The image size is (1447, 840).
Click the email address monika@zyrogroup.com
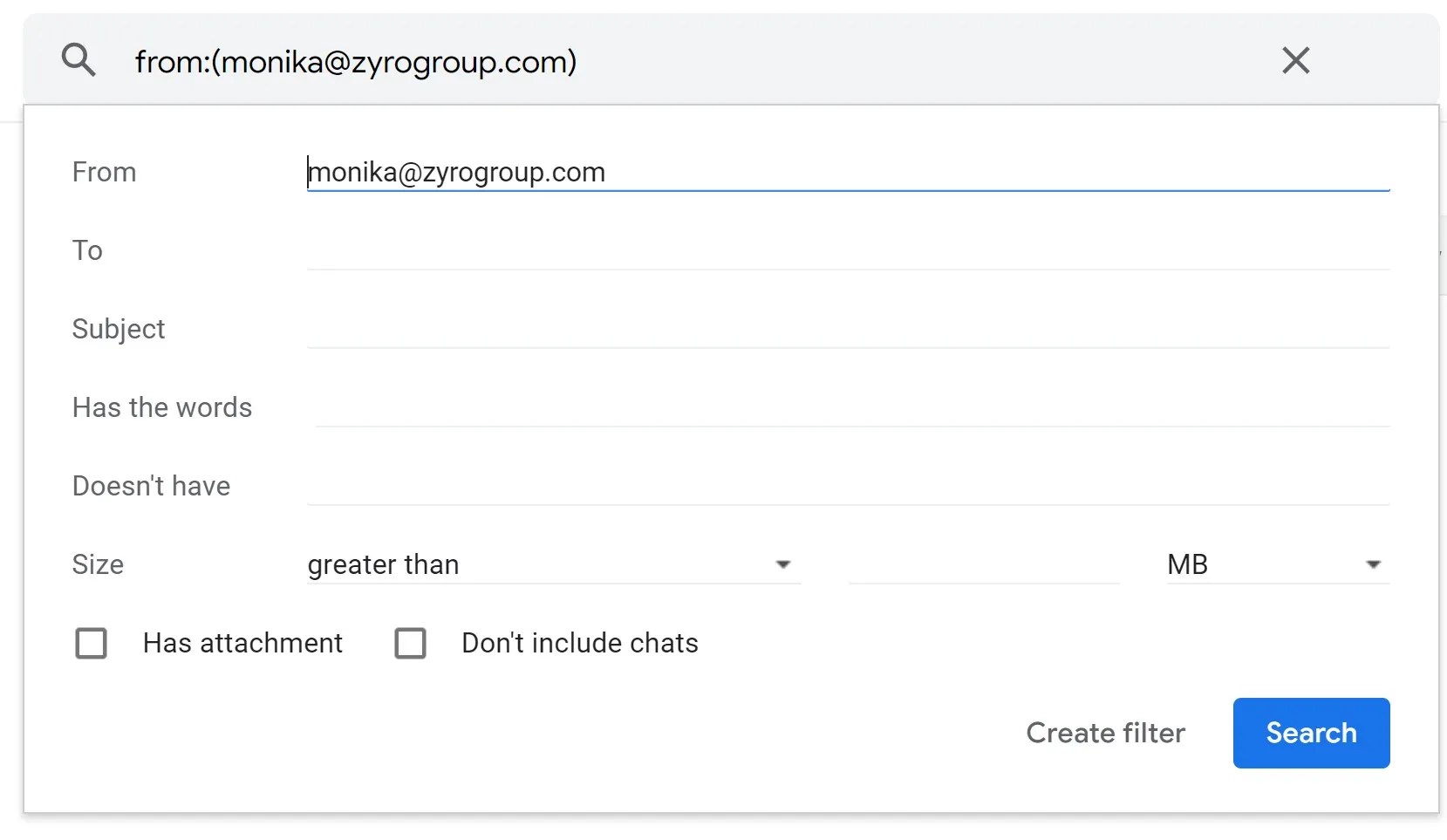coord(457,172)
